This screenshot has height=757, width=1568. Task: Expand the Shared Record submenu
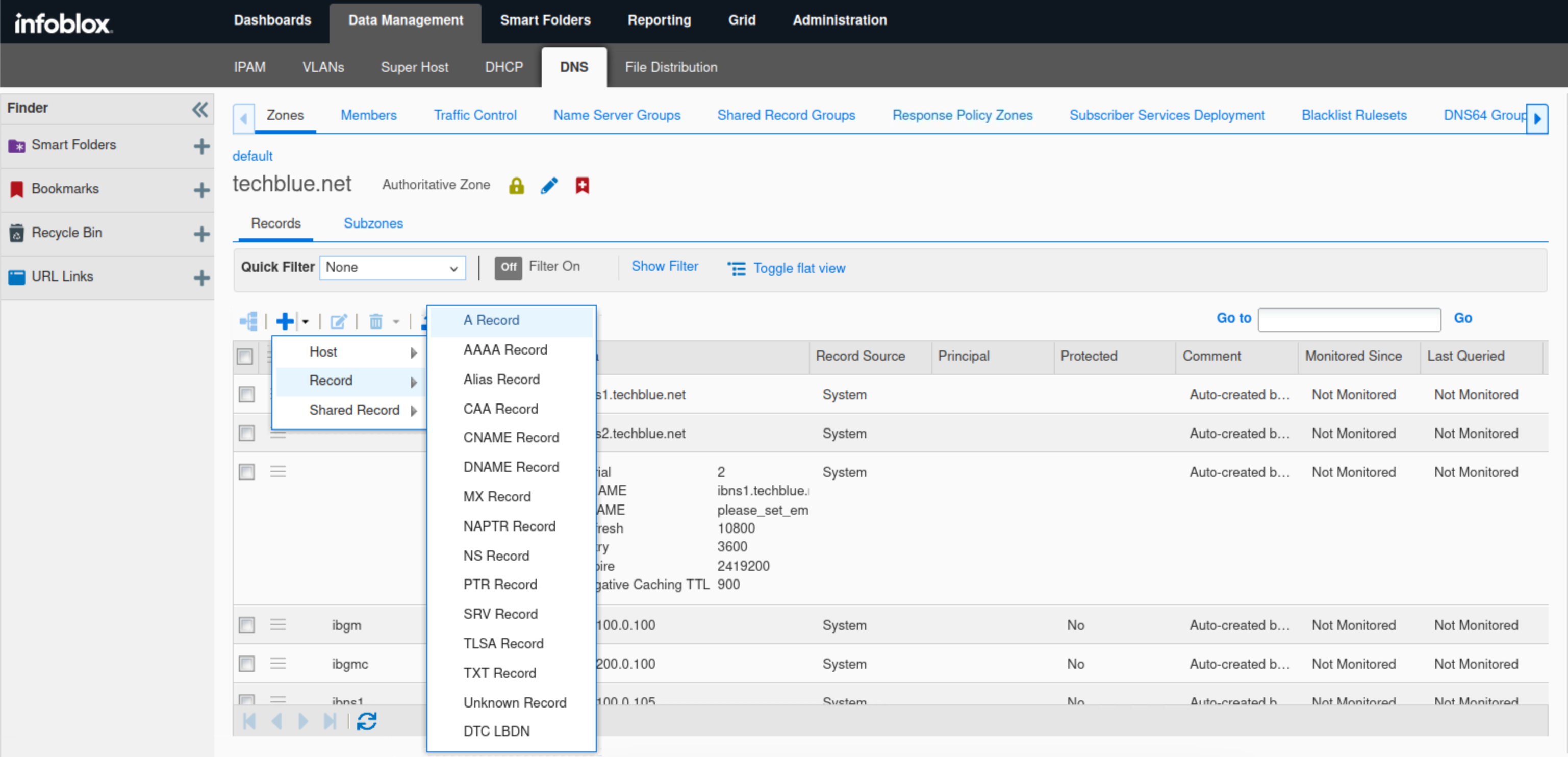[355, 410]
